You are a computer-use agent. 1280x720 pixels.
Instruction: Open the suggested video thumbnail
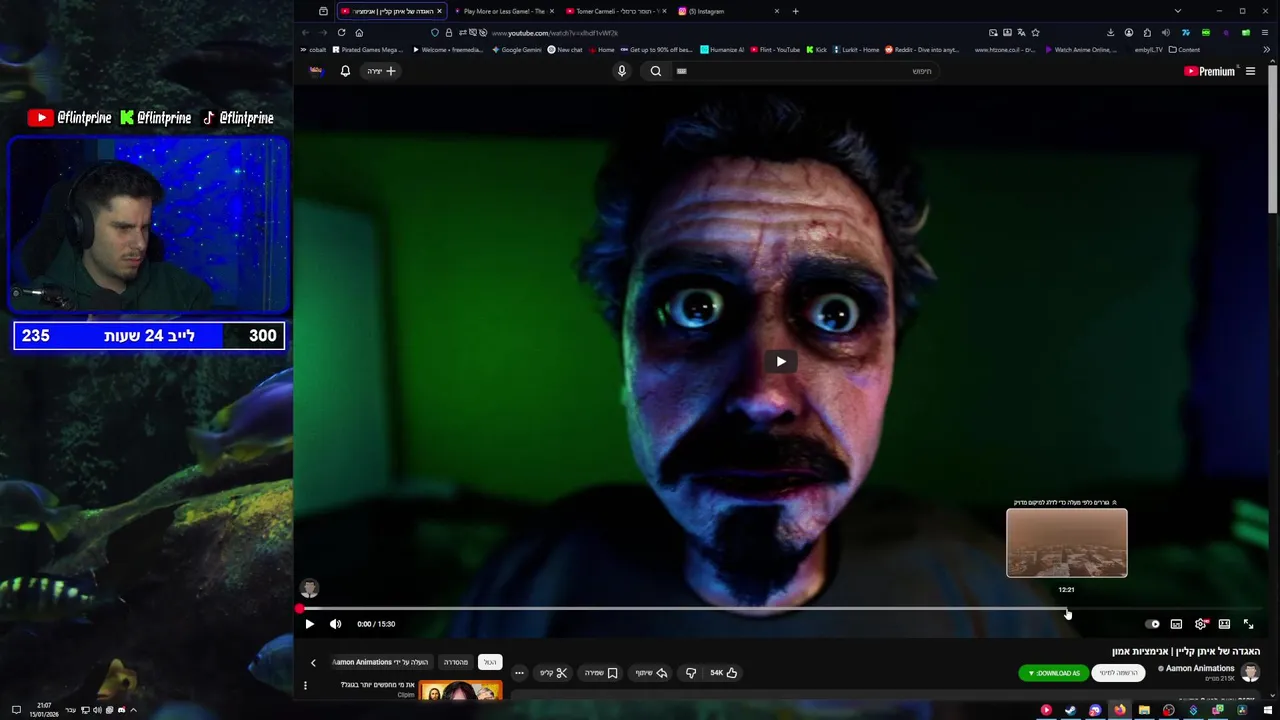pyautogui.click(x=461, y=690)
